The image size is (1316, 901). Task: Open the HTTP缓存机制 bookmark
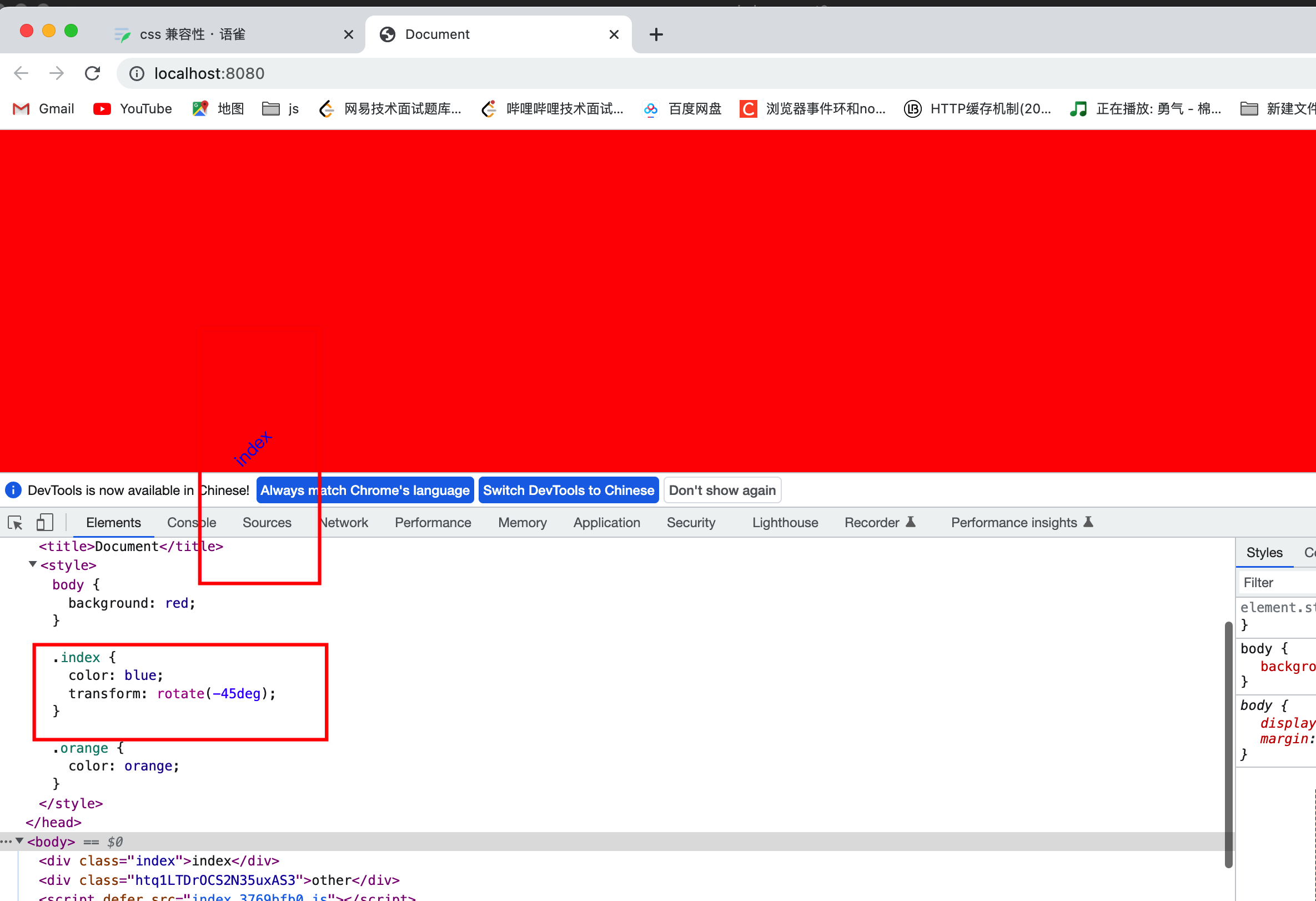coord(977,109)
